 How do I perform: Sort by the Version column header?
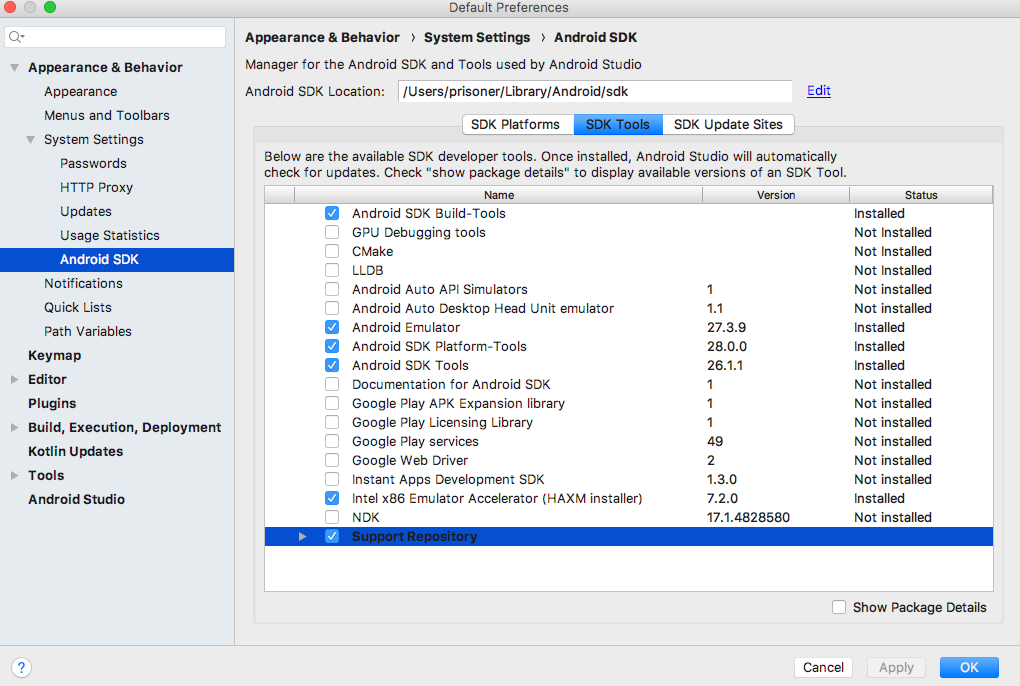[x=775, y=195]
